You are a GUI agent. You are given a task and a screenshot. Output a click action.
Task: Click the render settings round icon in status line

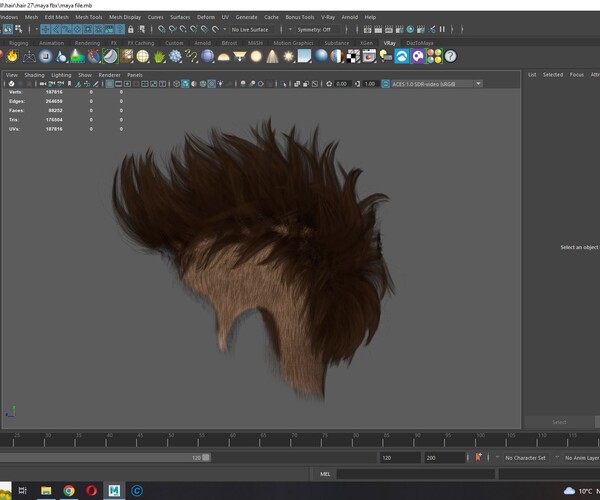click(x=410, y=29)
